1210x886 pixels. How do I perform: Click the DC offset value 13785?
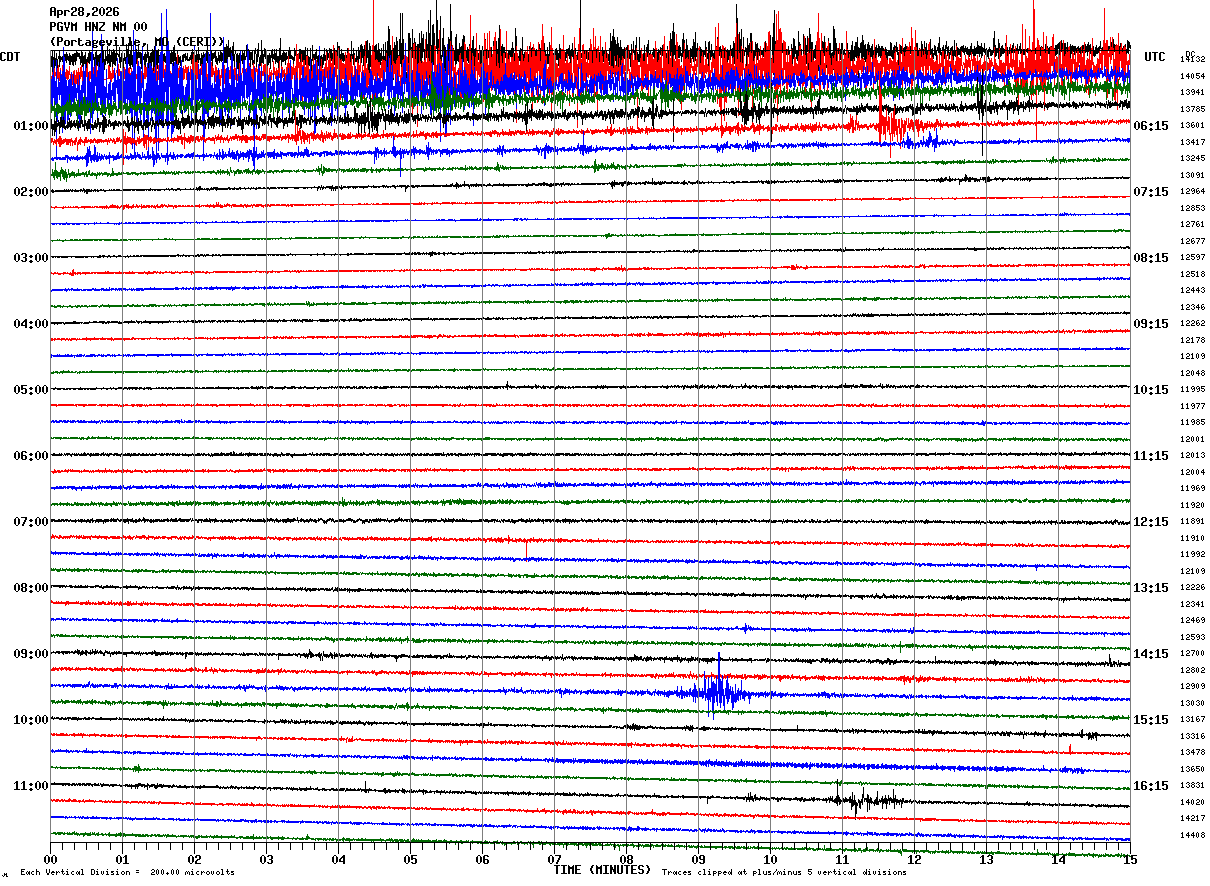[1192, 109]
